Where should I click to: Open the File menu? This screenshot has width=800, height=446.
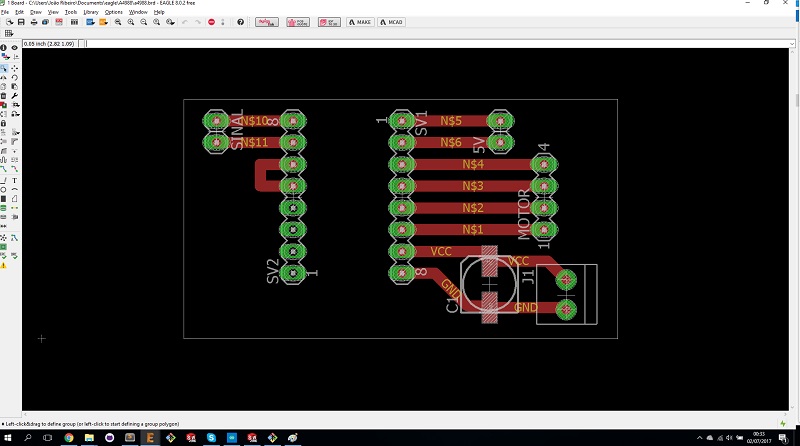(x=5, y=12)
